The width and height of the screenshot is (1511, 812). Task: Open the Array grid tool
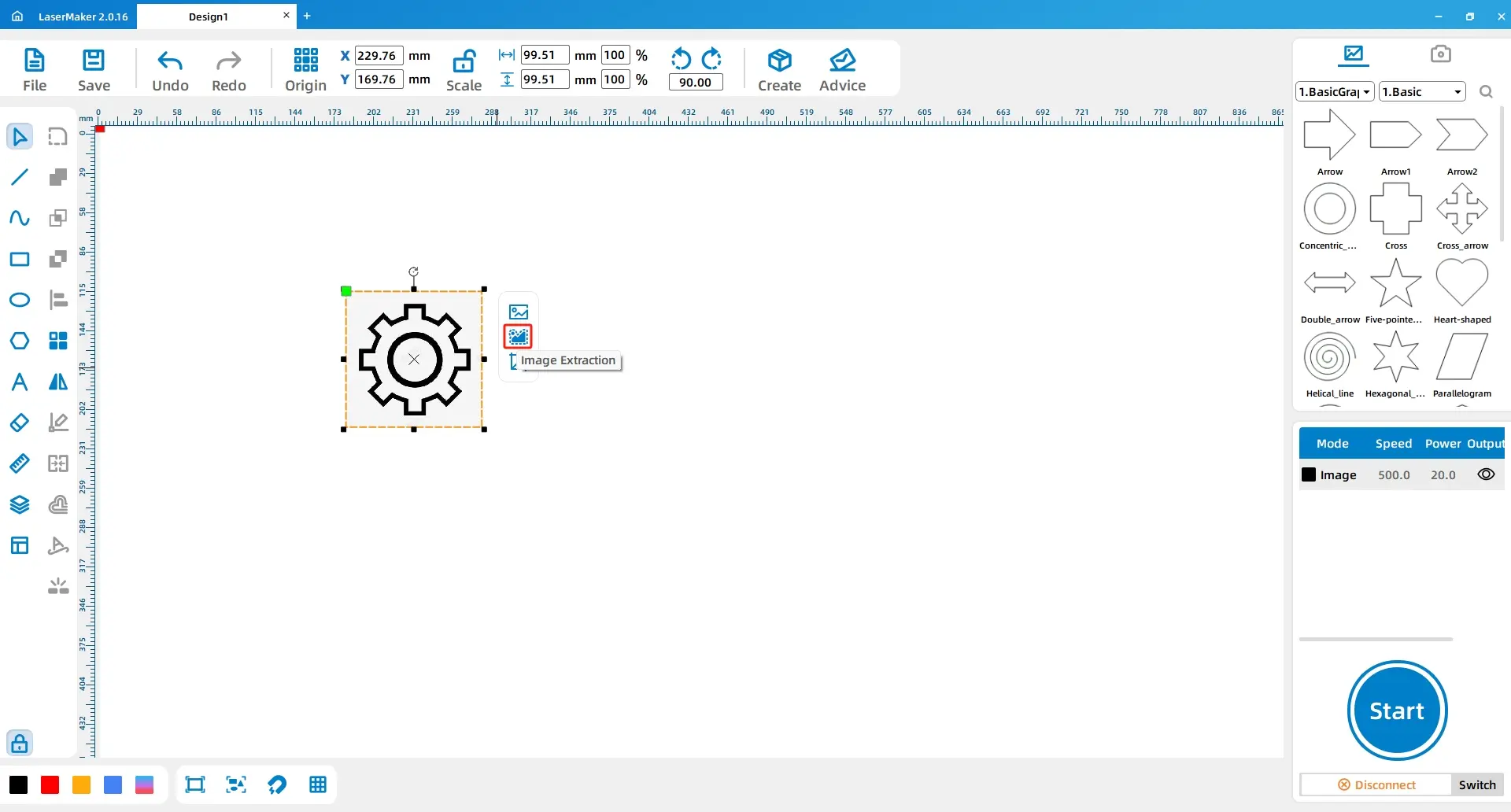tap(58, 341)
